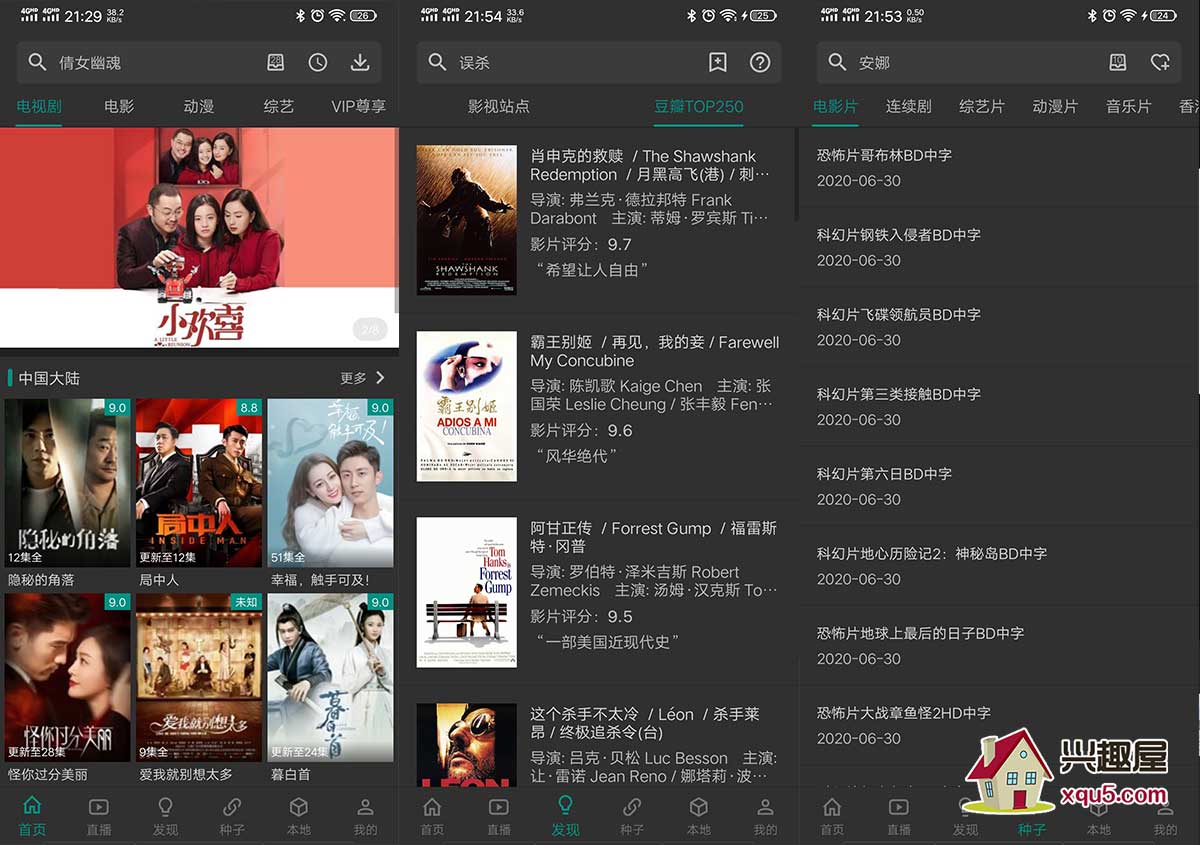Viewport: 1200px width, 845px height.
Task: Tap the magnifier icon before 误杀
Action: tap(437, 62)
